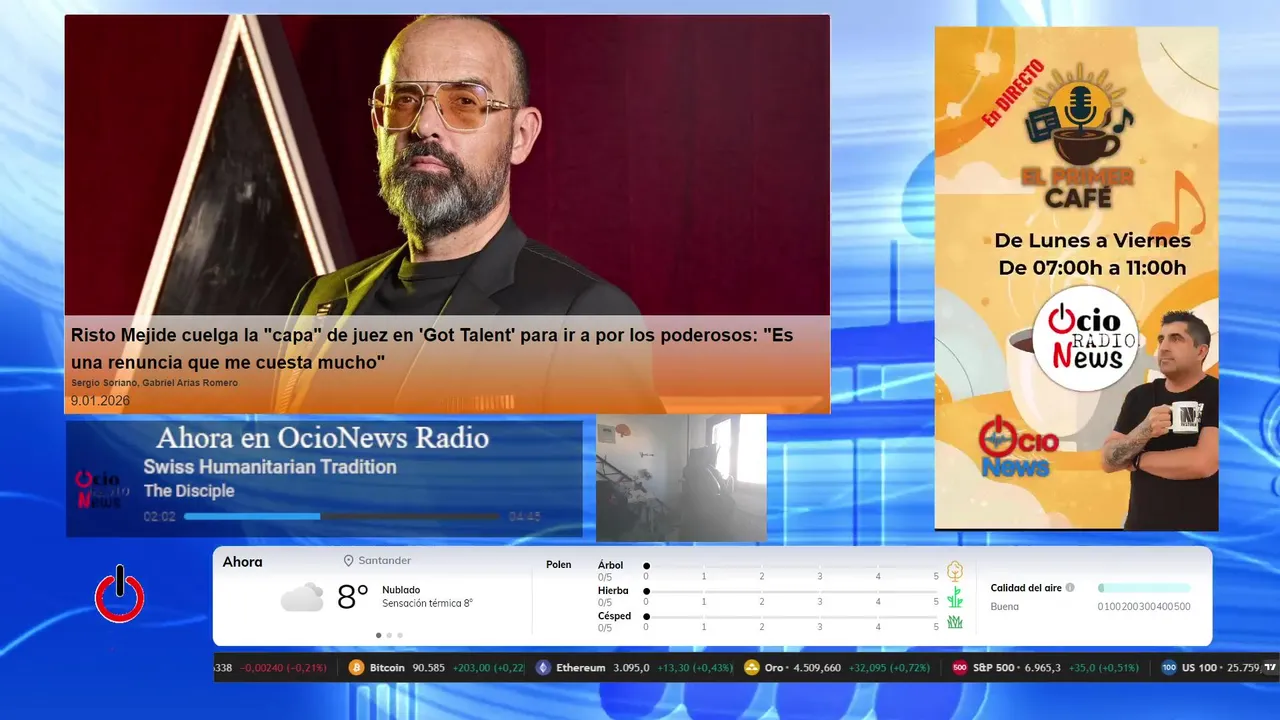
Task: Select the first weather widget page dot
Action: (x=378, y=635)
